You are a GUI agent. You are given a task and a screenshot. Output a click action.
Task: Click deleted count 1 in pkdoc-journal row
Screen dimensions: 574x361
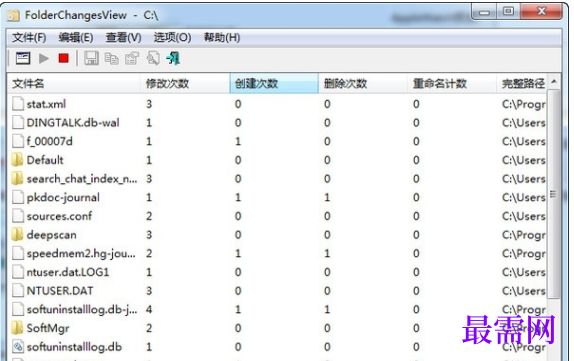point(327,197)
